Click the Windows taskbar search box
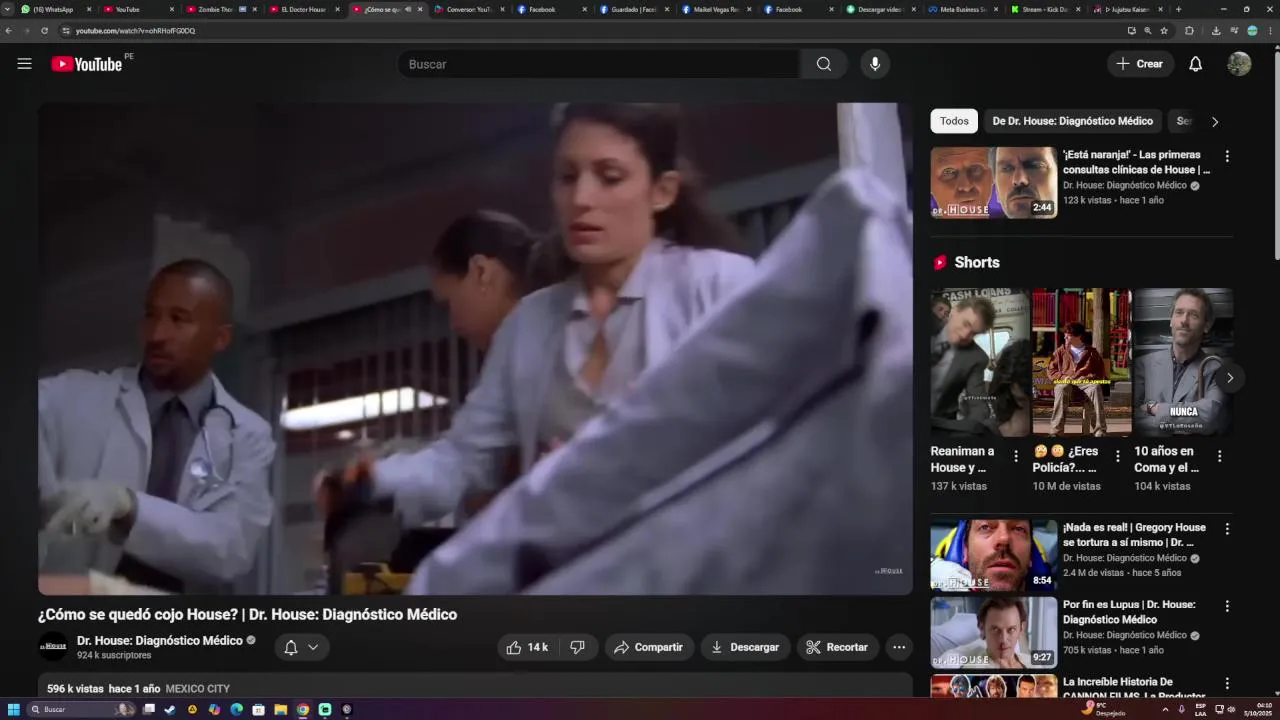Viewport: 1280px width, 720px height. pyautogui.click(x=80, y=709)
